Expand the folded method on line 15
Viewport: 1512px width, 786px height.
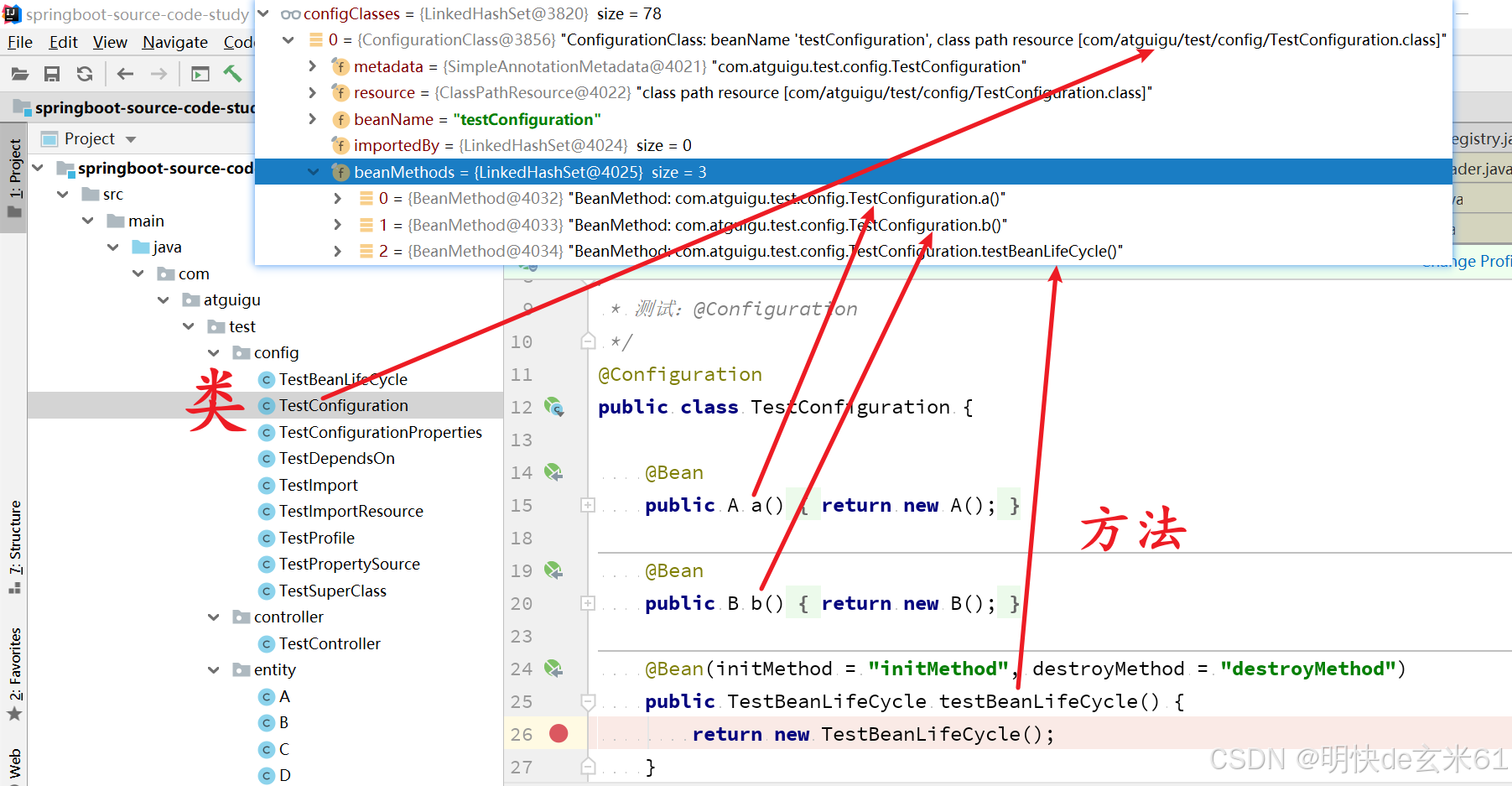point(588,505)
